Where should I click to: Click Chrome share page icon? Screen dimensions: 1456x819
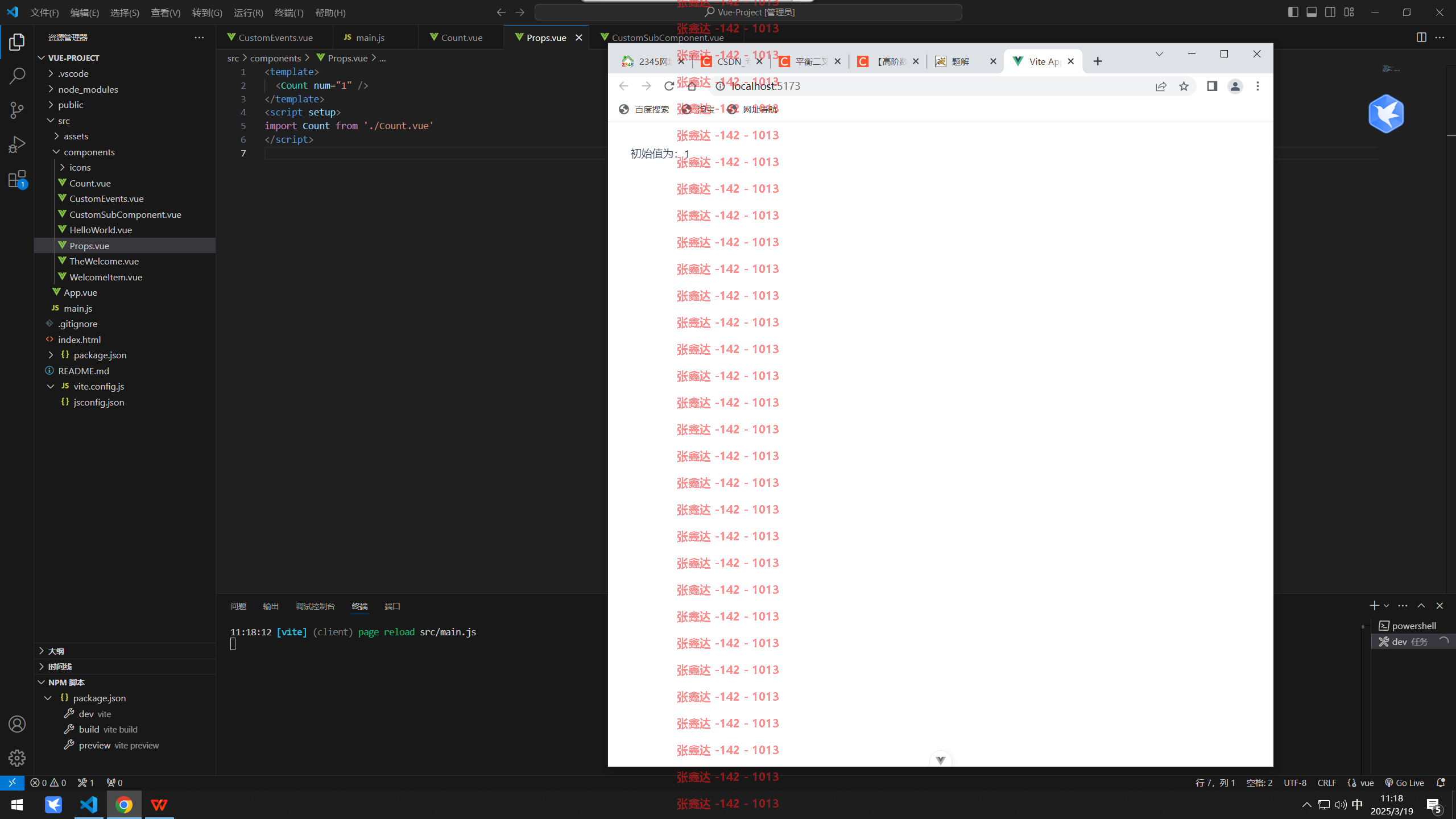point(1161,86)
